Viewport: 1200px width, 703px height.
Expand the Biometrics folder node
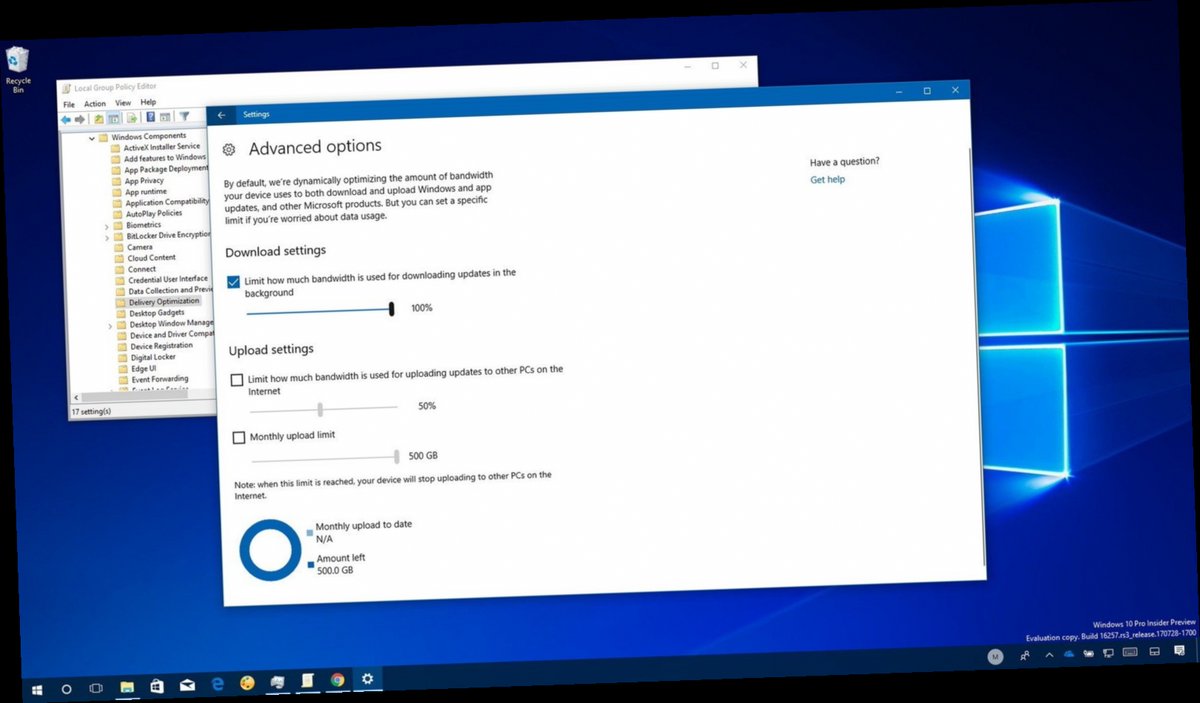(106, 227)
